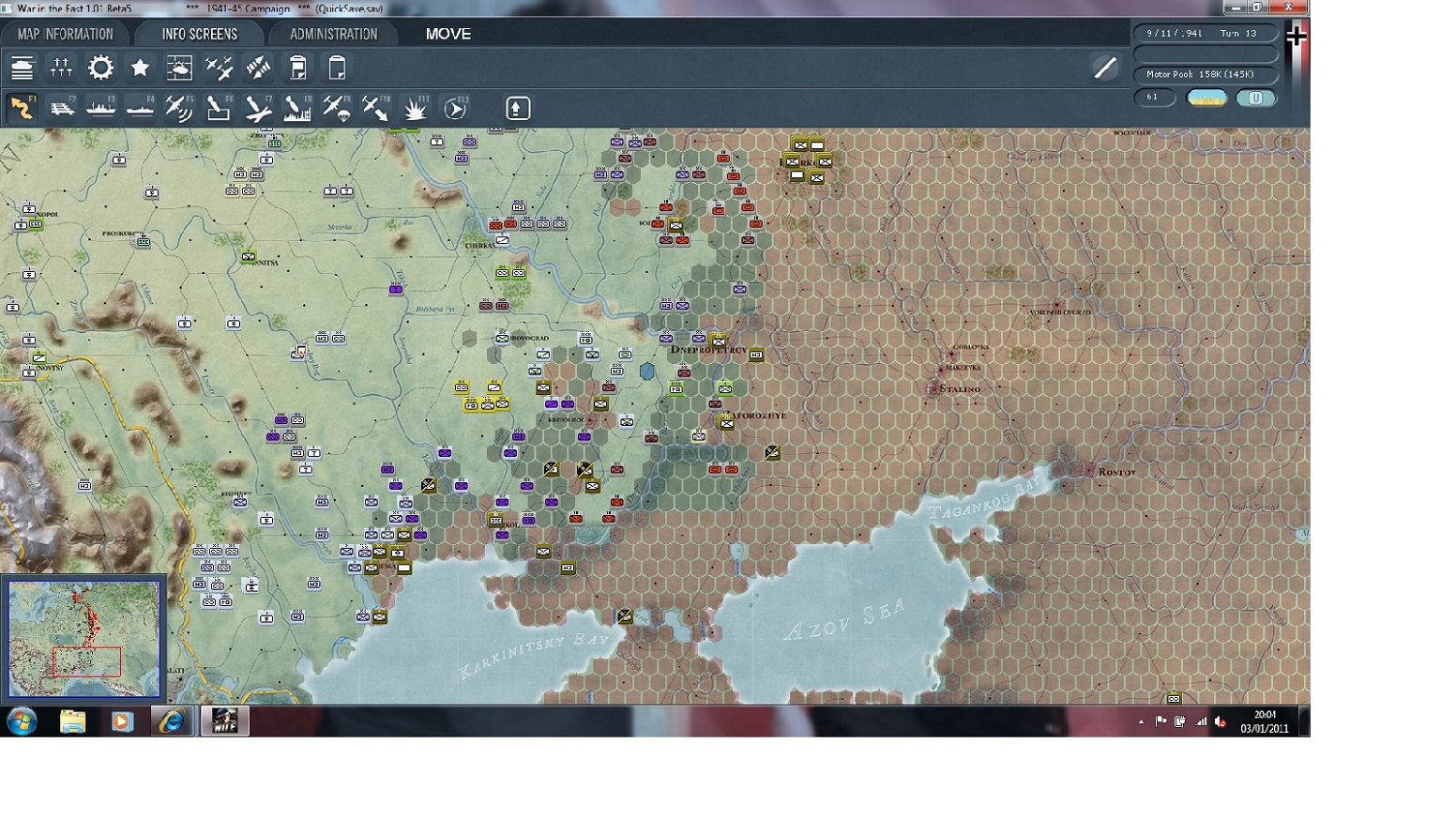This screenshot has width=1456, height=819.
Task: Open the Order of Battle info screen
Action: point(23,68)
